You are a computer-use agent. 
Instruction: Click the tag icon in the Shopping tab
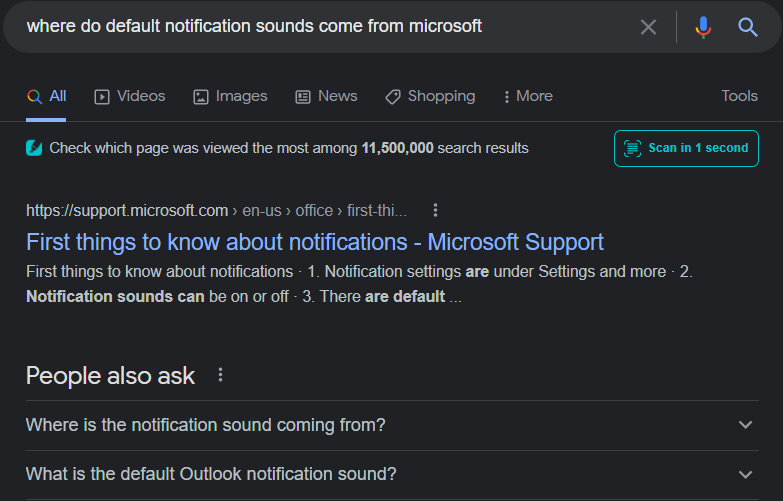(393, 97)
